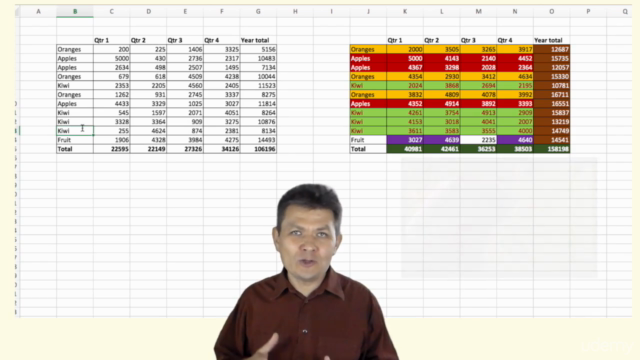Select the cell showing 11523
640x360 pixels.
pos(258,85)
